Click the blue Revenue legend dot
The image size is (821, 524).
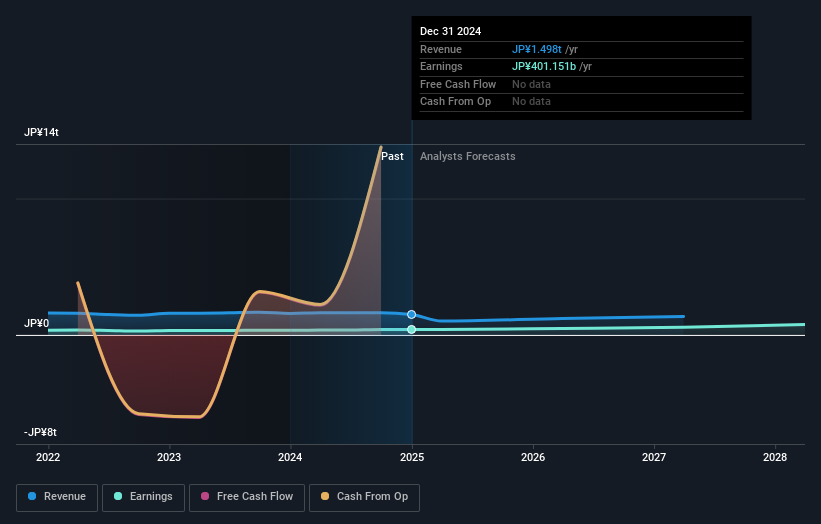click(32, 496)
